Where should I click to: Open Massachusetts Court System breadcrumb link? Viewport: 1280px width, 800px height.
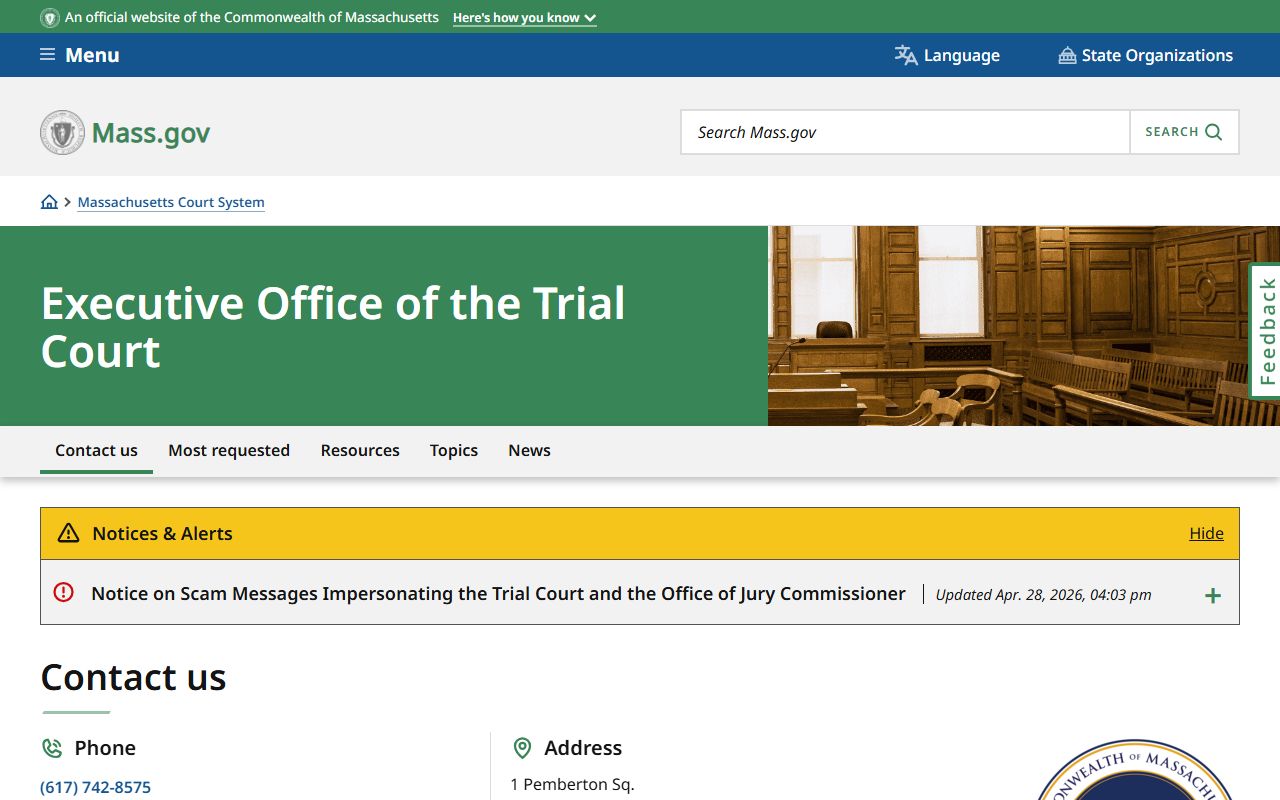(x=171, y=202)
